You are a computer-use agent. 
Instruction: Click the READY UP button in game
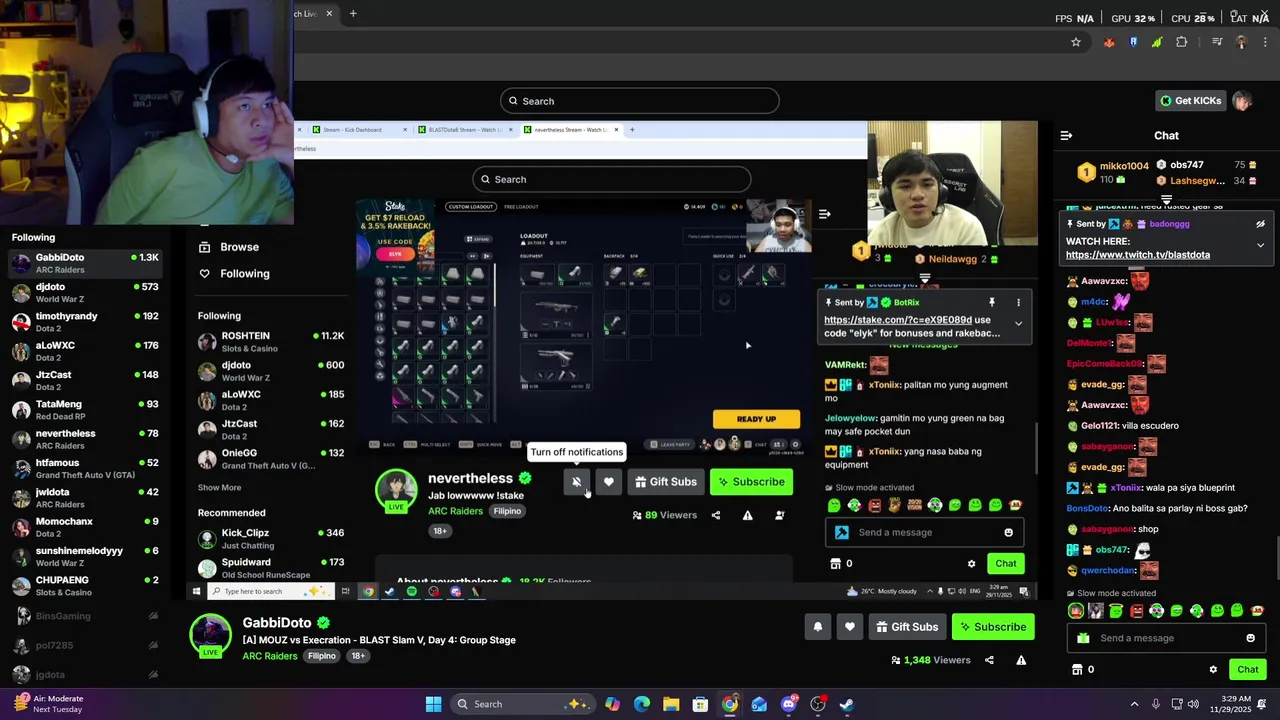click(x=756, y=419)
